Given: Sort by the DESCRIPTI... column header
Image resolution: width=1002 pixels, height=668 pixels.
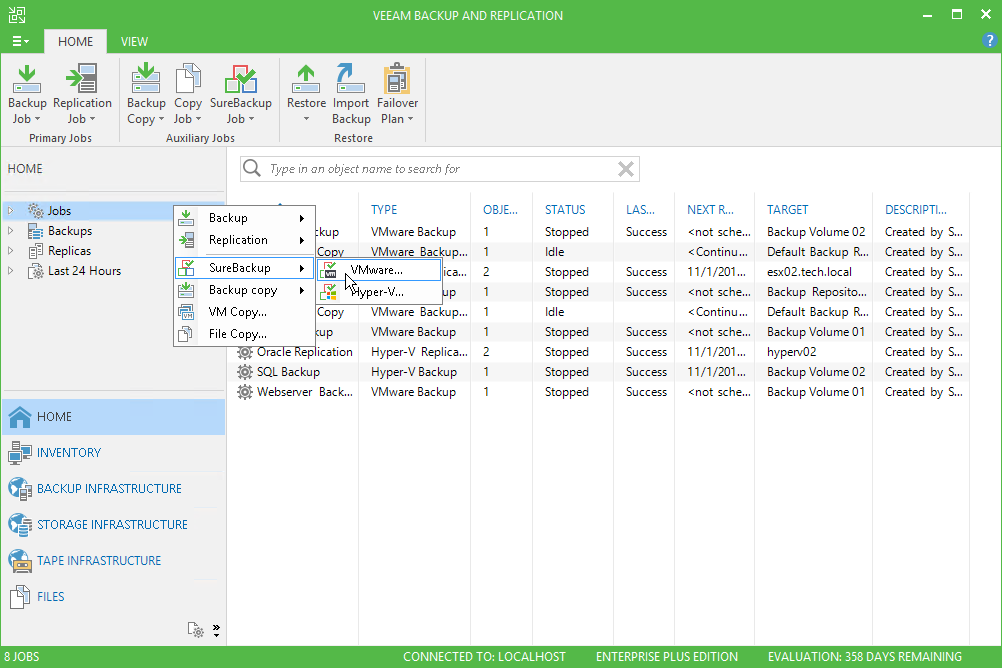Looking at the screenshot, I should tap(916, 210).
